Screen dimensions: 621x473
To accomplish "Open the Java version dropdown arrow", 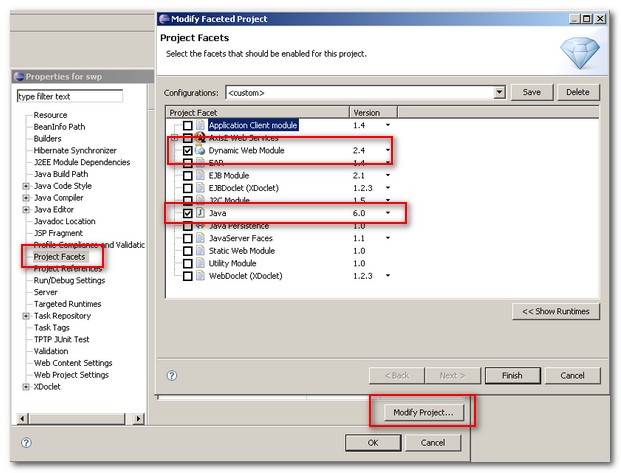I will pos(388,213).
